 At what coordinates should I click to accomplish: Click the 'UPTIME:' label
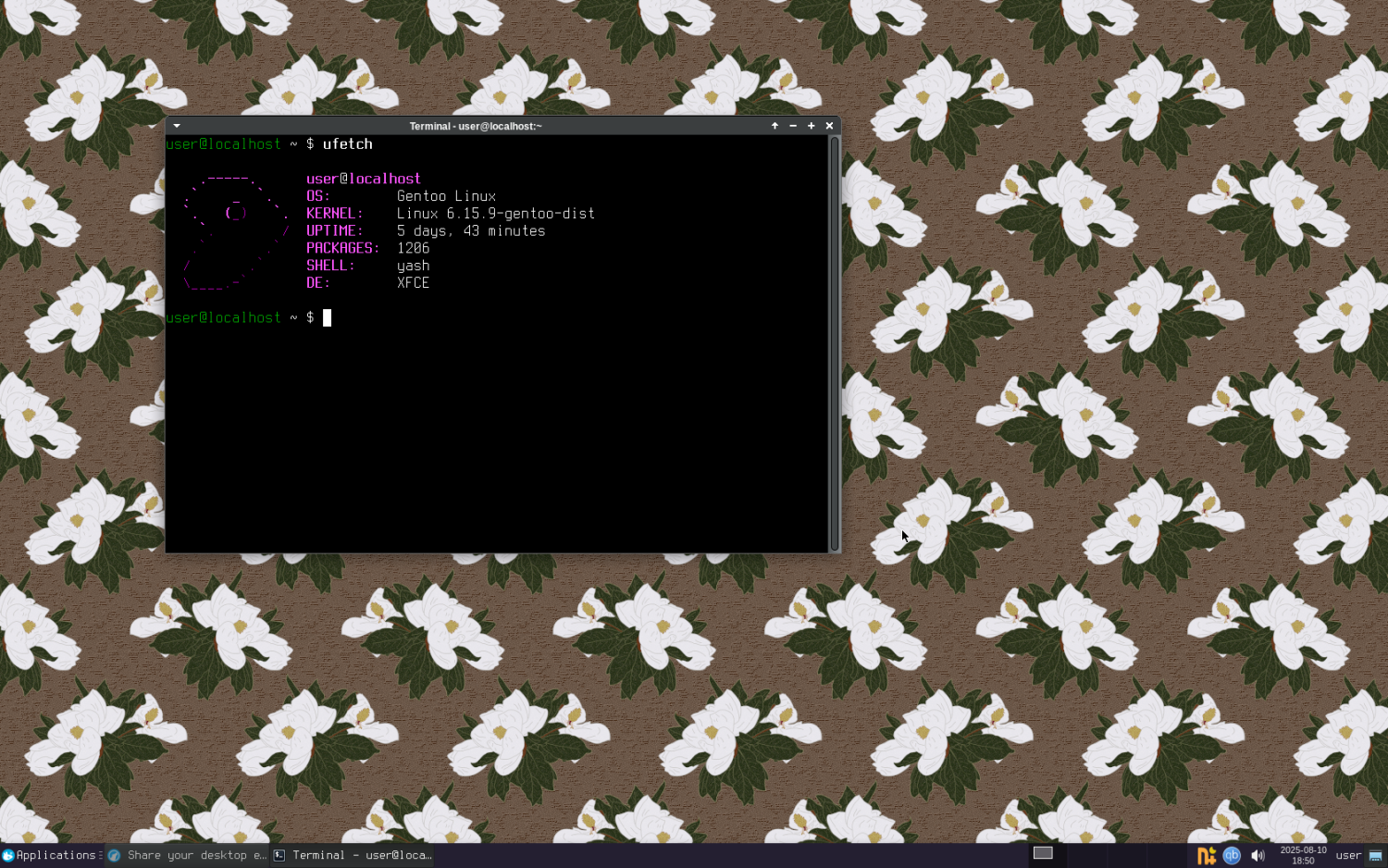[335, 231]
